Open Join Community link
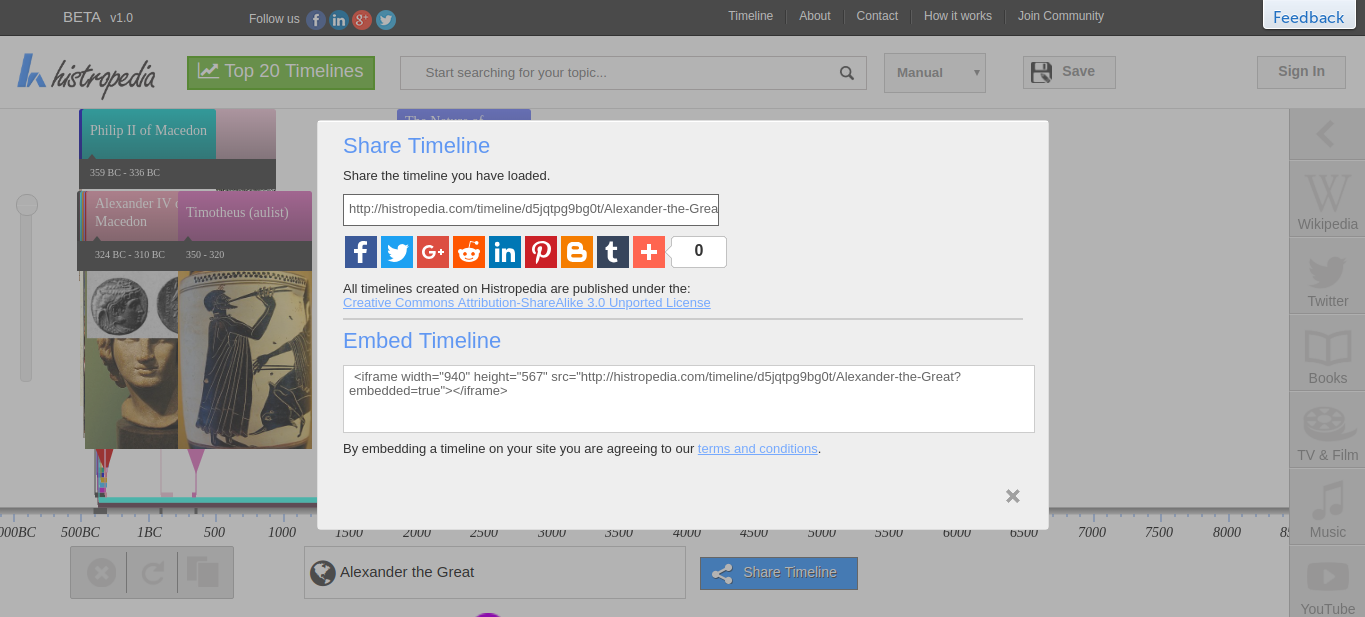The height and width of the screenshot is (617, 1365). (1061, 16)
